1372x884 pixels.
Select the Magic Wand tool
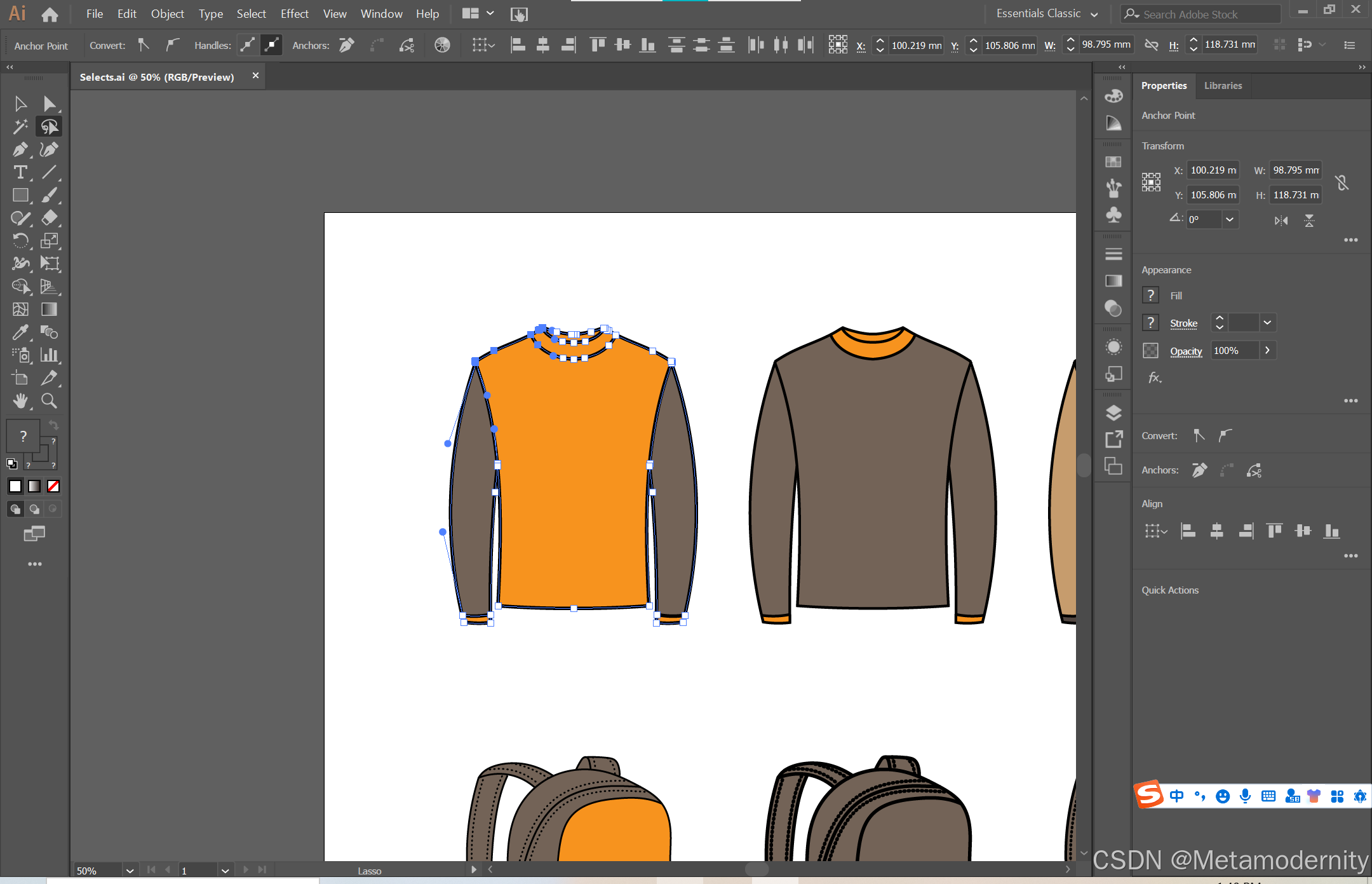point(20,126)
